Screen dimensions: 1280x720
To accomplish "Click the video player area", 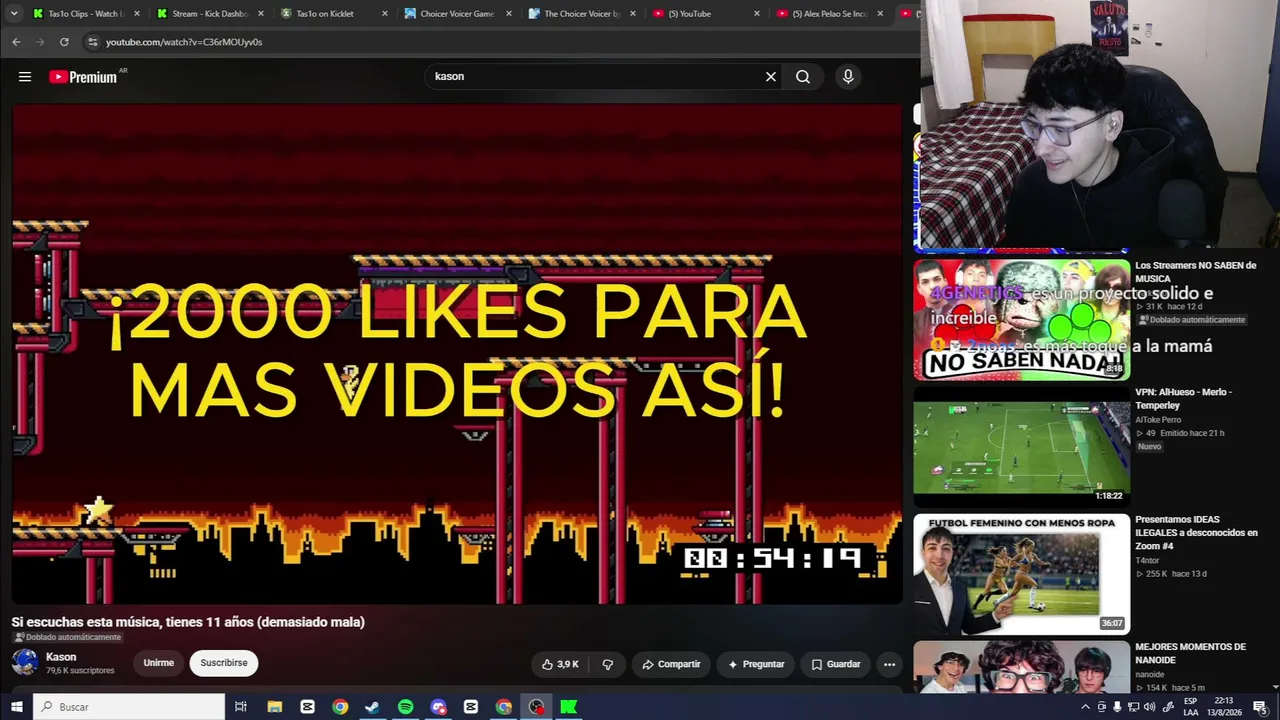I will 457,354.
